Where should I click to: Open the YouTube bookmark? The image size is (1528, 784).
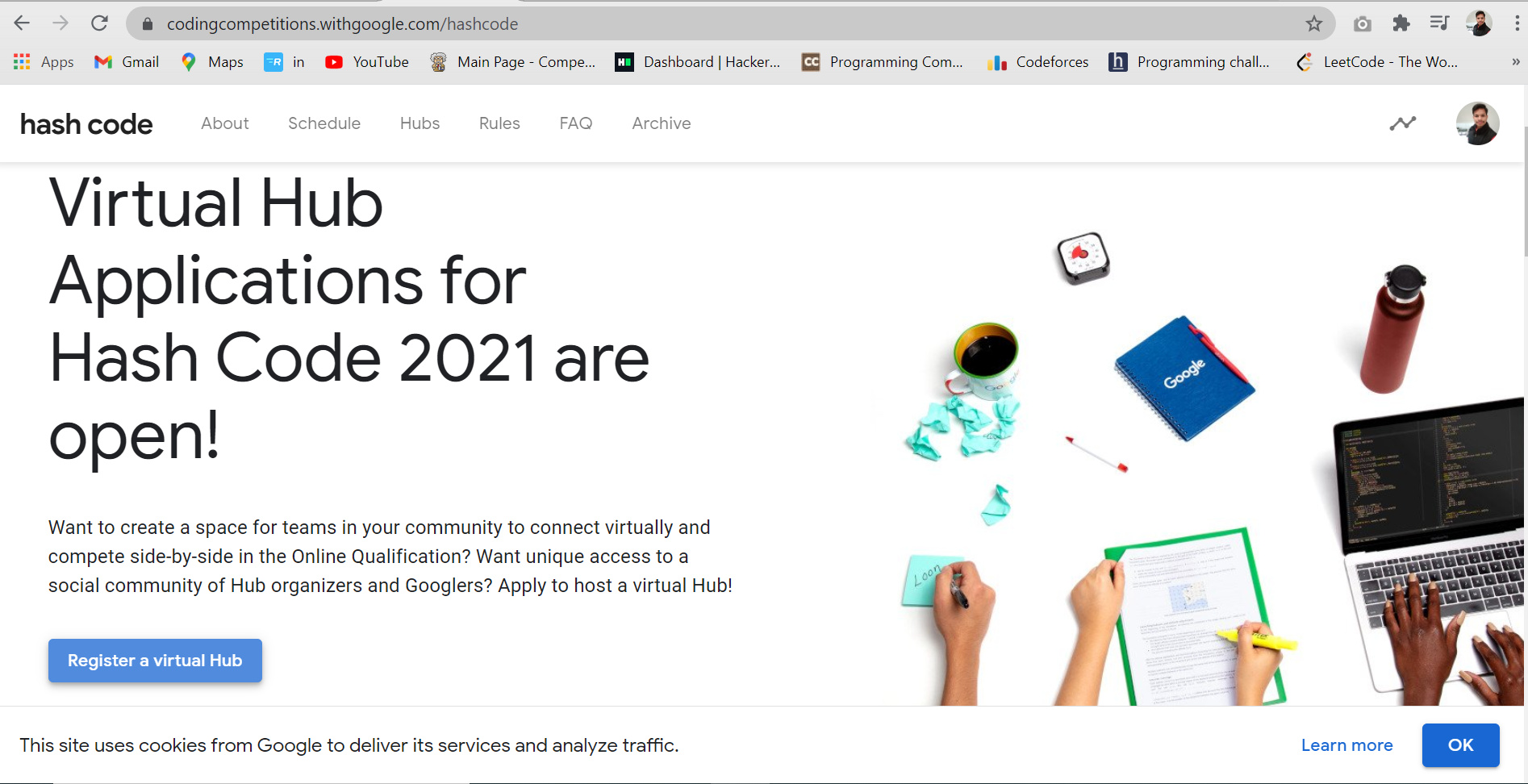point(367,62)
